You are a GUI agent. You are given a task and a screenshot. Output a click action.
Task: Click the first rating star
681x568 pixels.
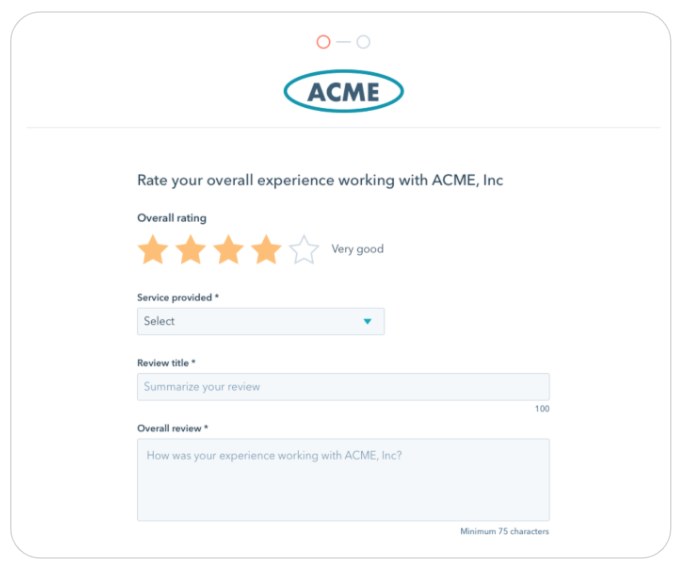point(153,250)
